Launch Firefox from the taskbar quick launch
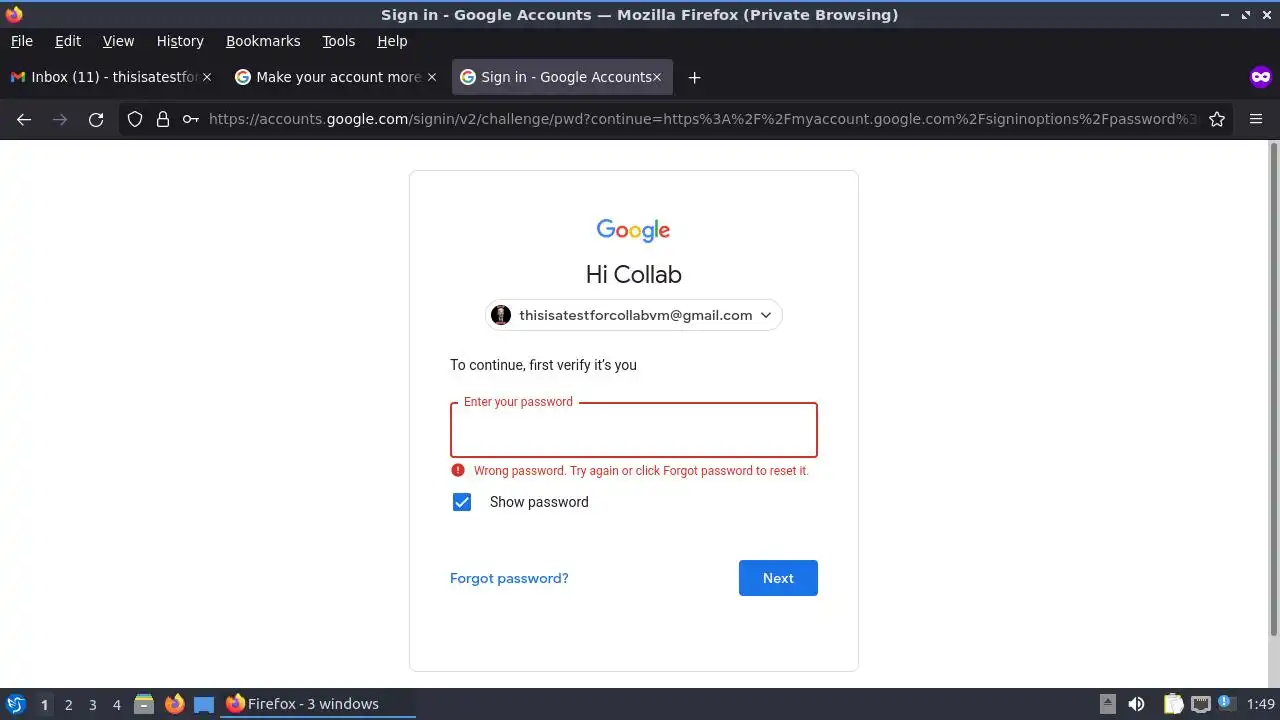Screen dimensions: 1280x720 click(x=174, y=704)
